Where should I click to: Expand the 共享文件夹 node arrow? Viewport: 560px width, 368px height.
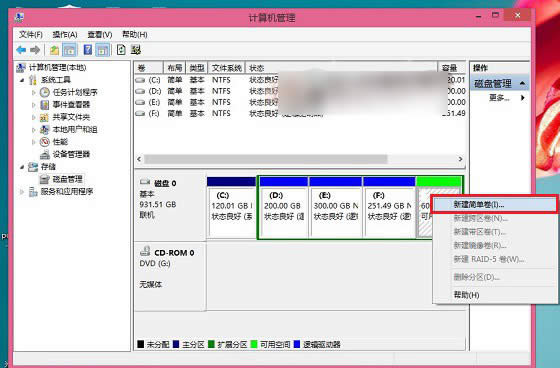(x=34, y=117)
